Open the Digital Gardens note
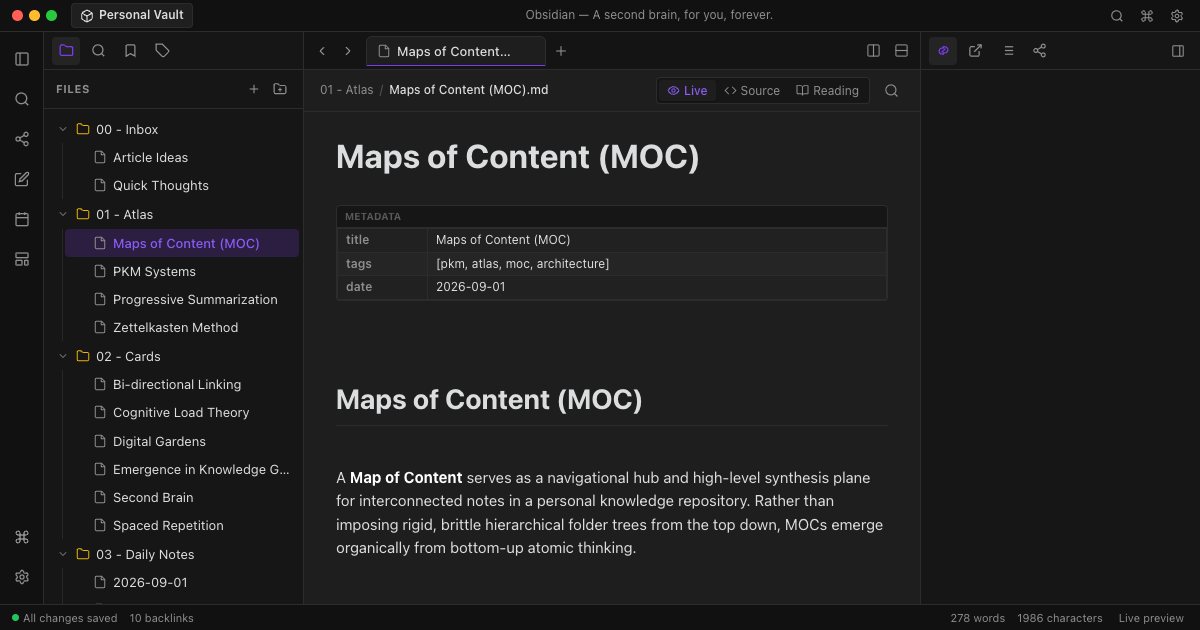Image resolution: width=1200 pixels, height=630 pixels. (182, 441)
